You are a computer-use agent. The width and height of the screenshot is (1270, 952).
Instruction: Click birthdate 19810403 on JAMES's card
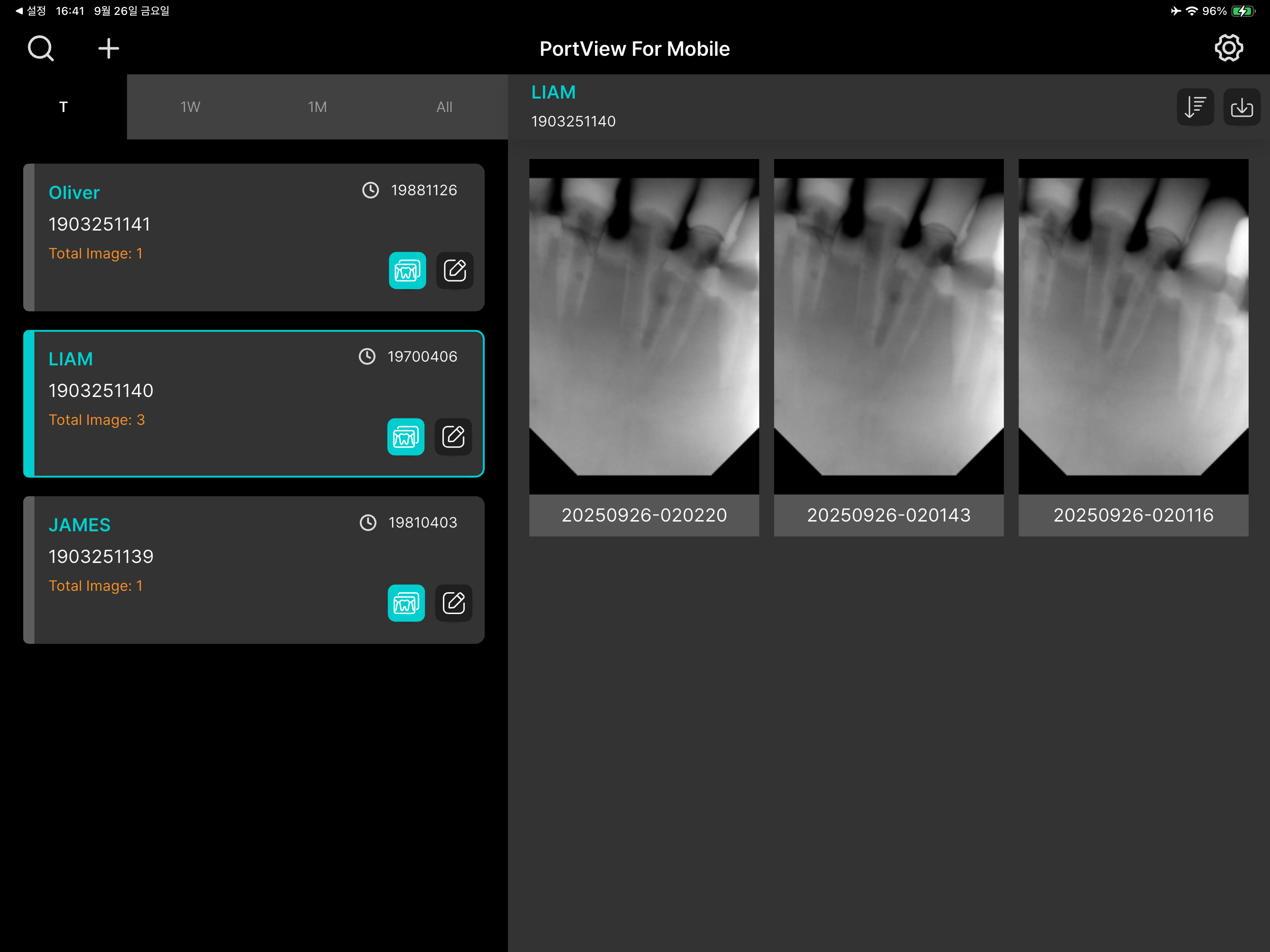(423, 522)
